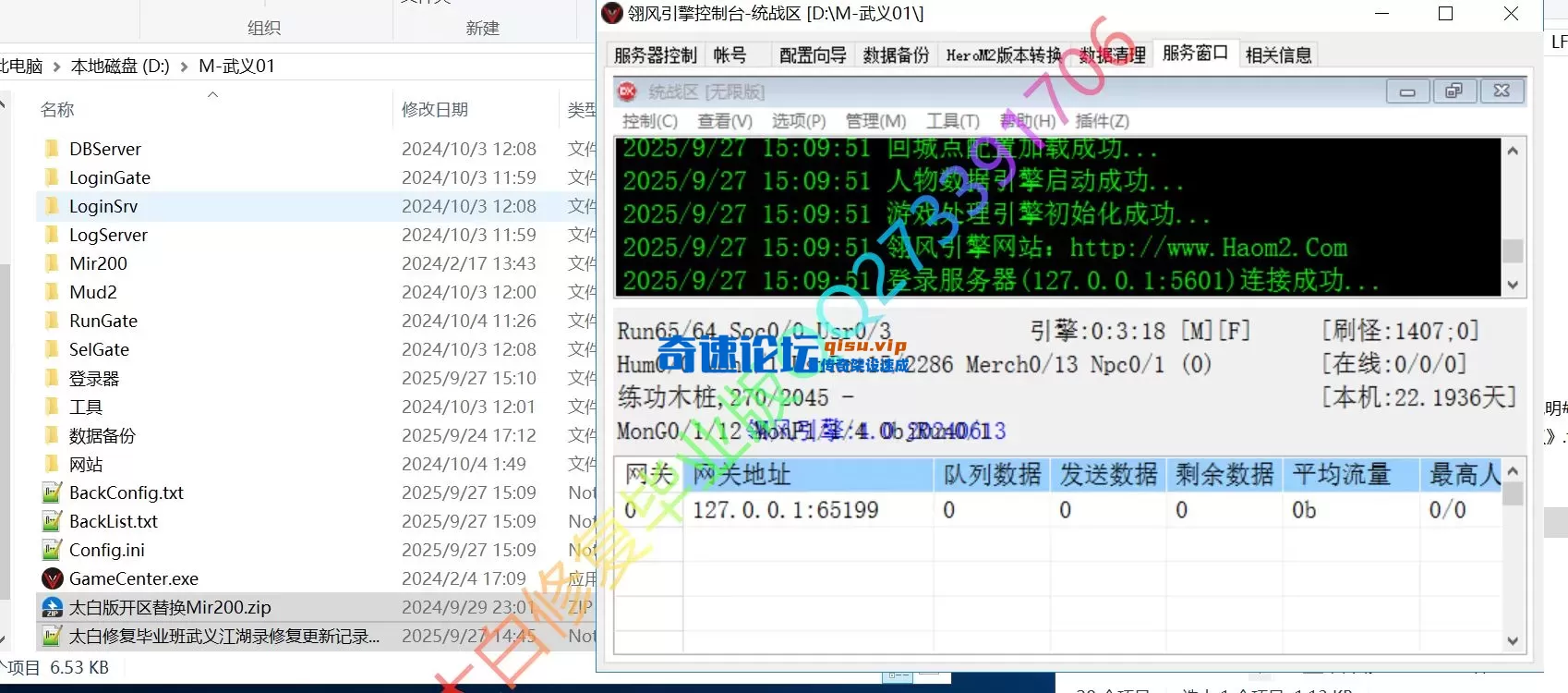Click the log panel scroll-down arrow
1568x693 pixels.
tap(1513, 285)
